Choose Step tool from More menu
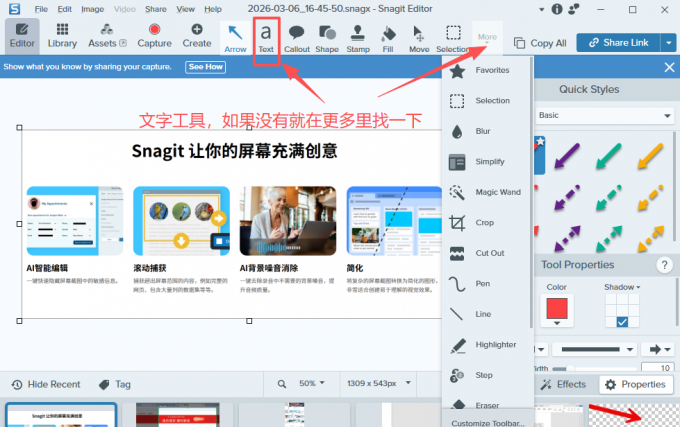This screenshot has width=680, height=427. [x=487, y=375]
